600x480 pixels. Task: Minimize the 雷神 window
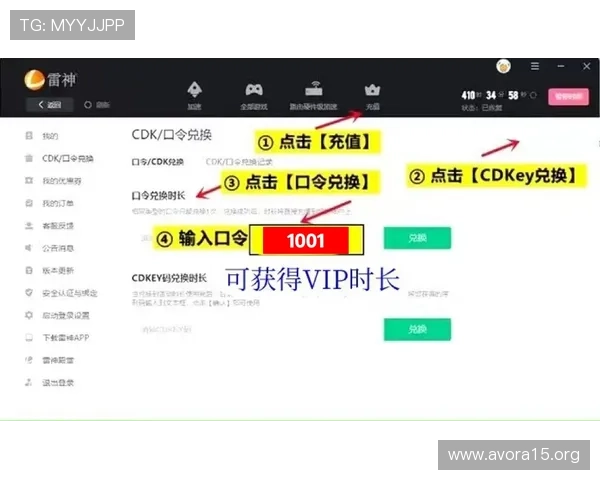coord(561,66)
